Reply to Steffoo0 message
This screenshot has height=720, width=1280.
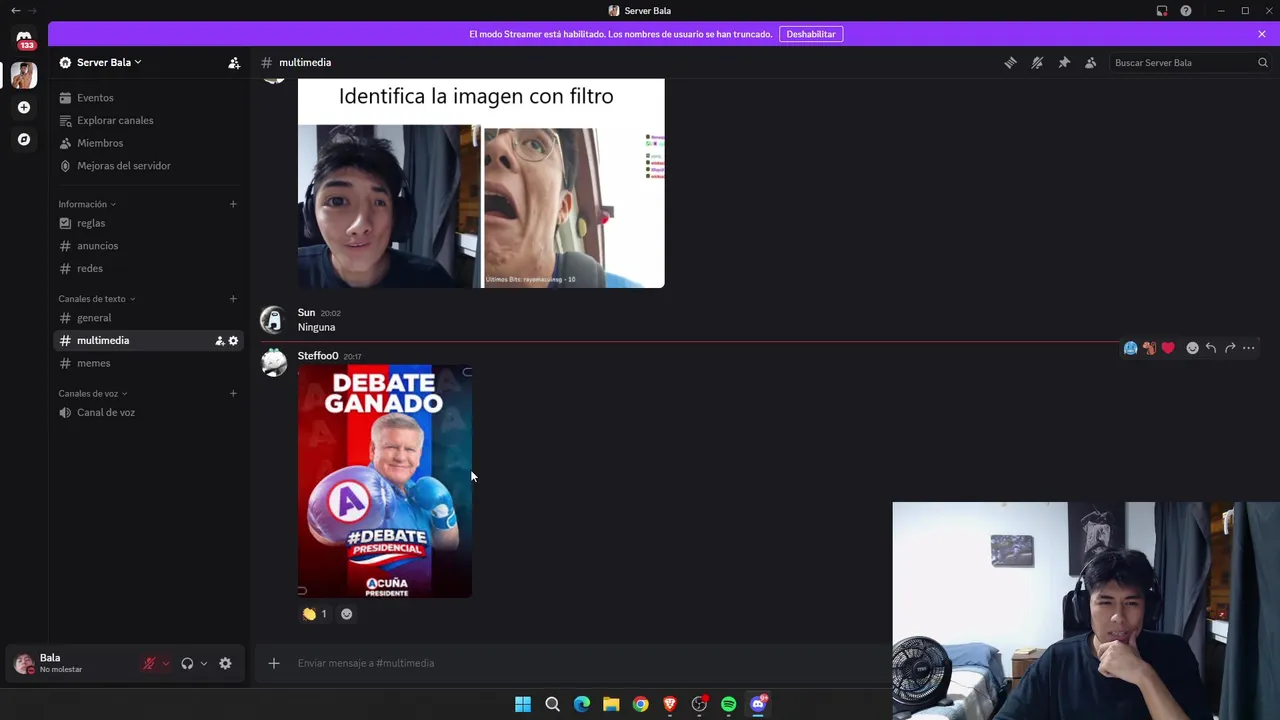(x=1211, y=348)
